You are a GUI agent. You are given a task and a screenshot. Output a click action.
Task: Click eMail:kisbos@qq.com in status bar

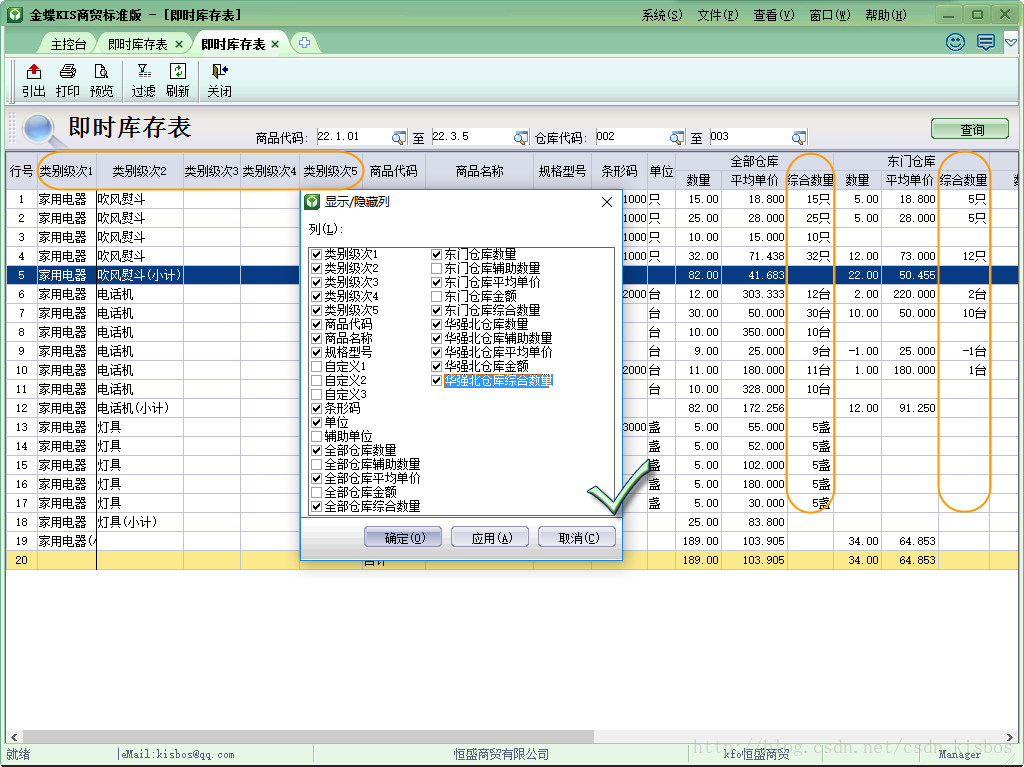(x=178, y=755)
